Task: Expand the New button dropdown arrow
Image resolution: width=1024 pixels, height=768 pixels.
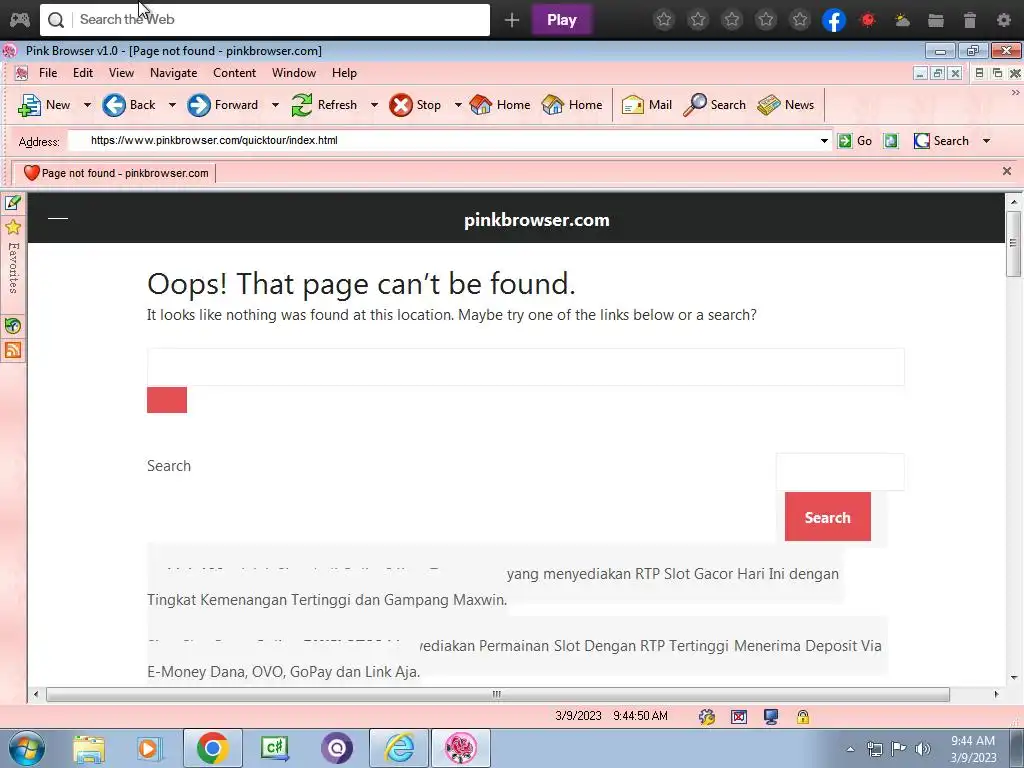Action: click(x=87, y=105)
